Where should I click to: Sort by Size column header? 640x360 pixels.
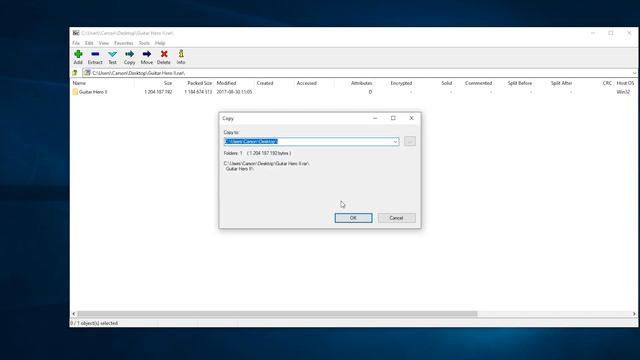tap(168, 83)
